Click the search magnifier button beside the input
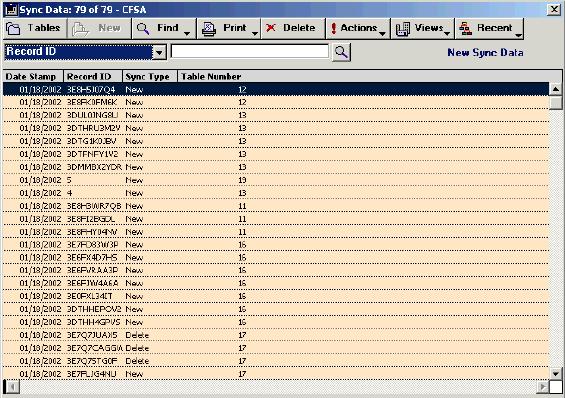The width and height of the screenshot is (565, 398). point(341,52)
